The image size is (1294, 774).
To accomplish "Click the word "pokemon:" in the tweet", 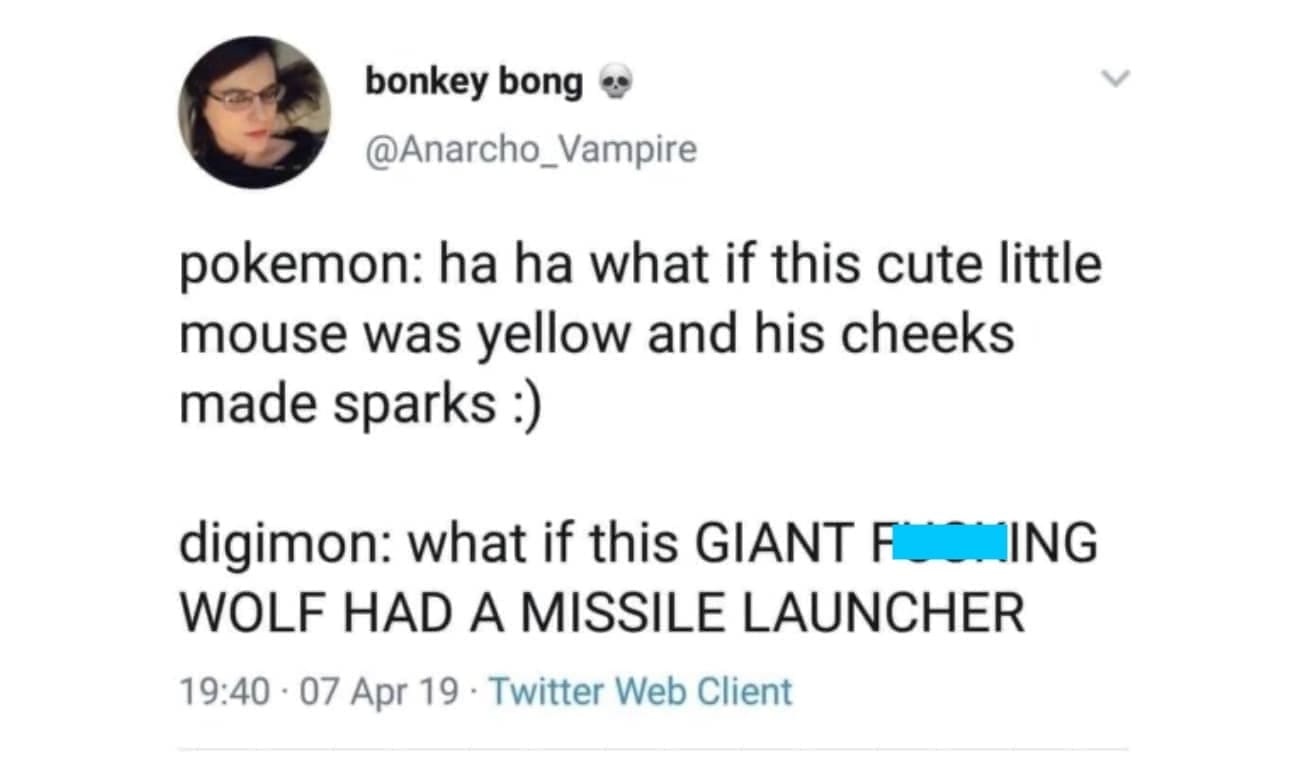I will coord(264,268).
